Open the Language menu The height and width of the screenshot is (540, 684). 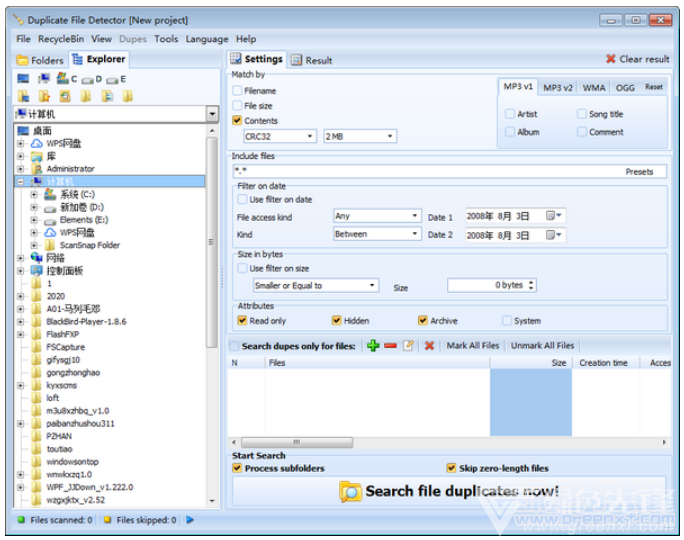[x=207, y=39]
